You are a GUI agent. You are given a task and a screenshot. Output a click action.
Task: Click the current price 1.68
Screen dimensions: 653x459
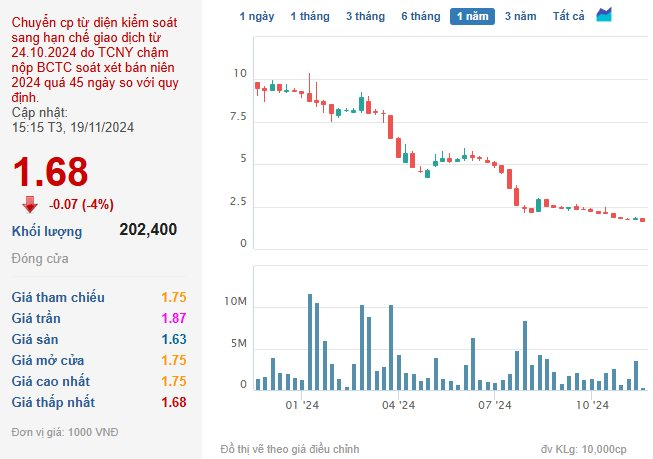[x=50, y=171]
